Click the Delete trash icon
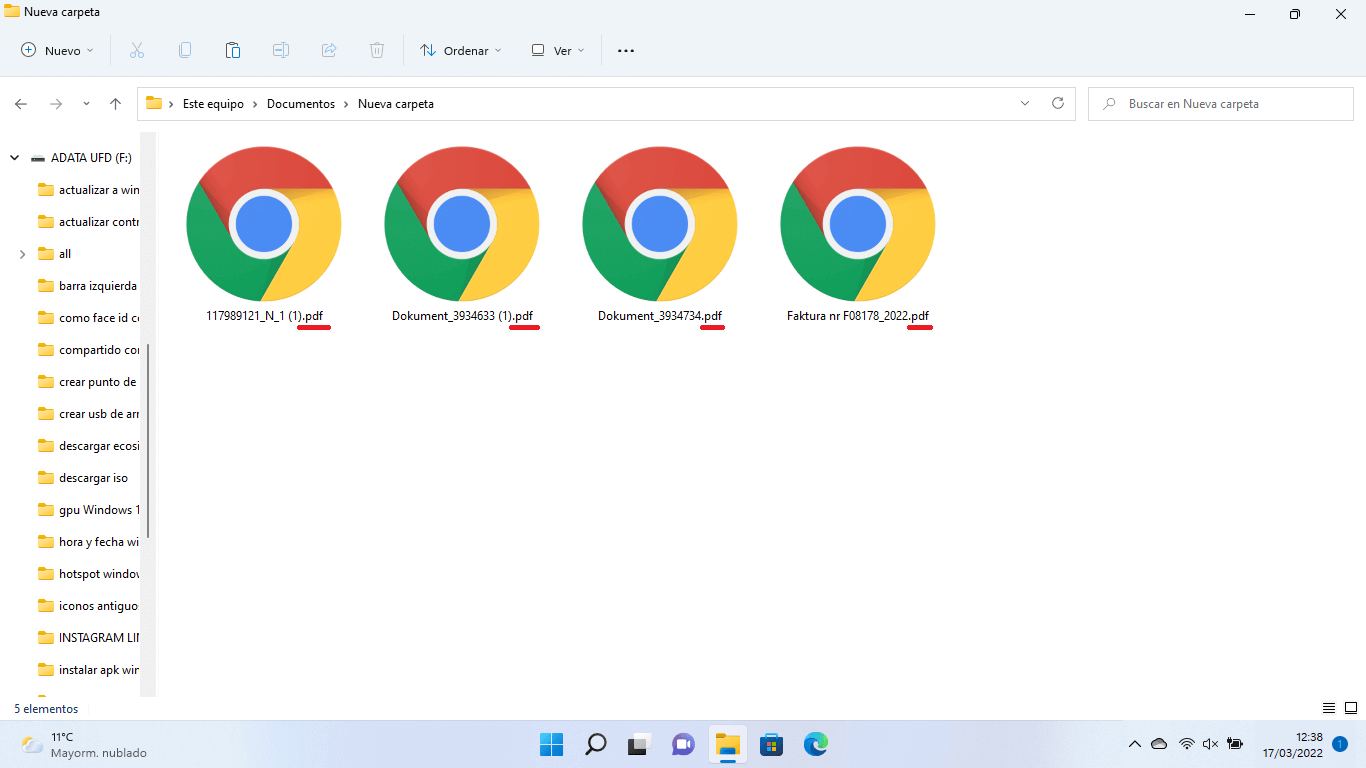Viewport: 1366px width, 768px height. (x=377, y=50)
